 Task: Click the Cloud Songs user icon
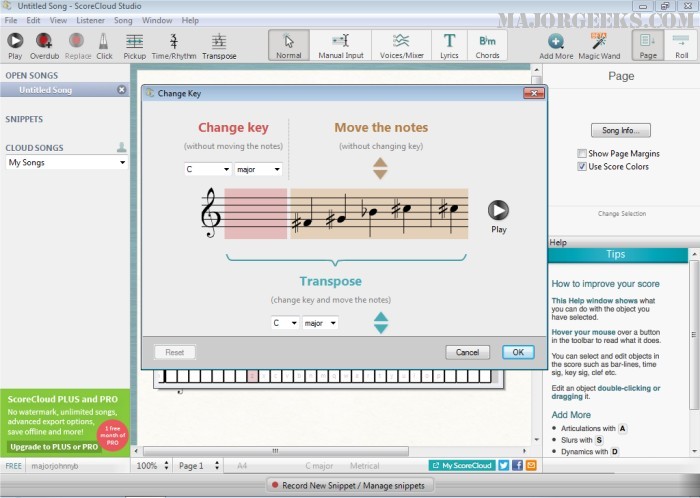coord(121,147)
